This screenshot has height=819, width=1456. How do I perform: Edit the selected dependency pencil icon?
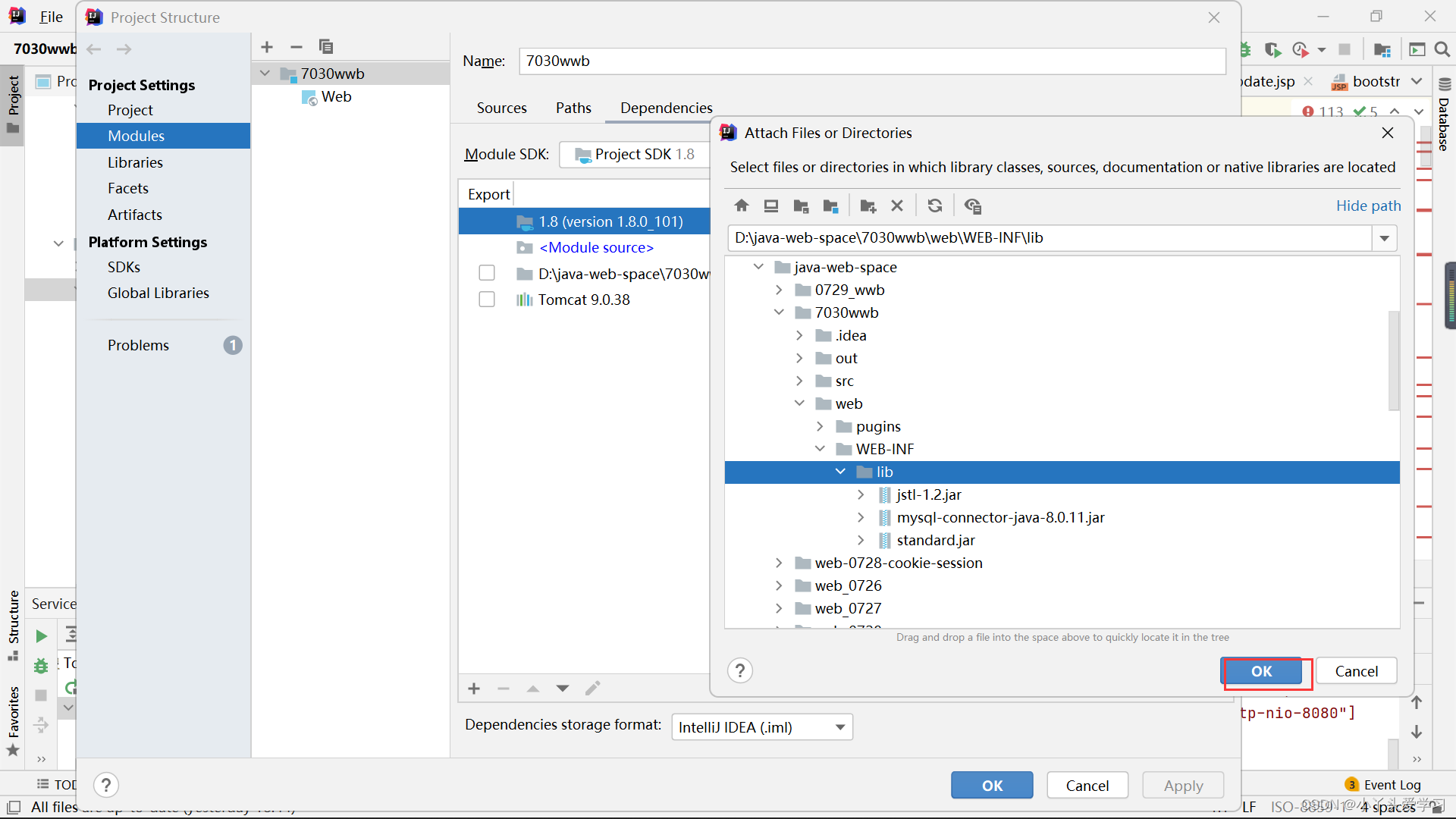(x=593, y=689)
